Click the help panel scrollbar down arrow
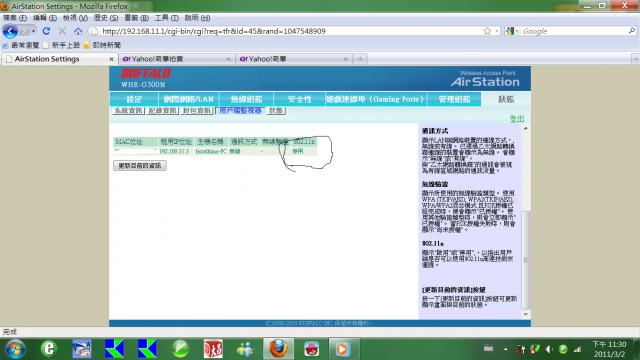The width and height of the screenshot is (640, 360). tap(526, 314)
